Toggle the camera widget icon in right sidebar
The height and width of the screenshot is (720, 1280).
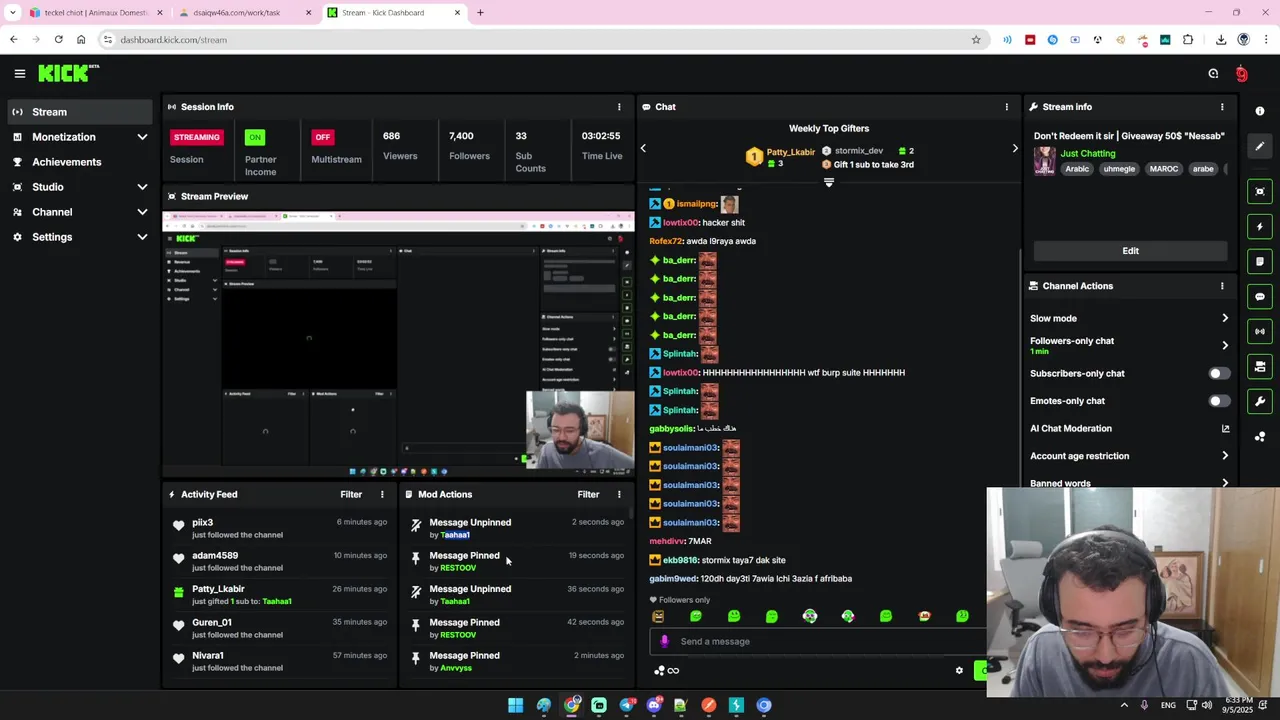pyautogui.click(x=1260, y=367)
